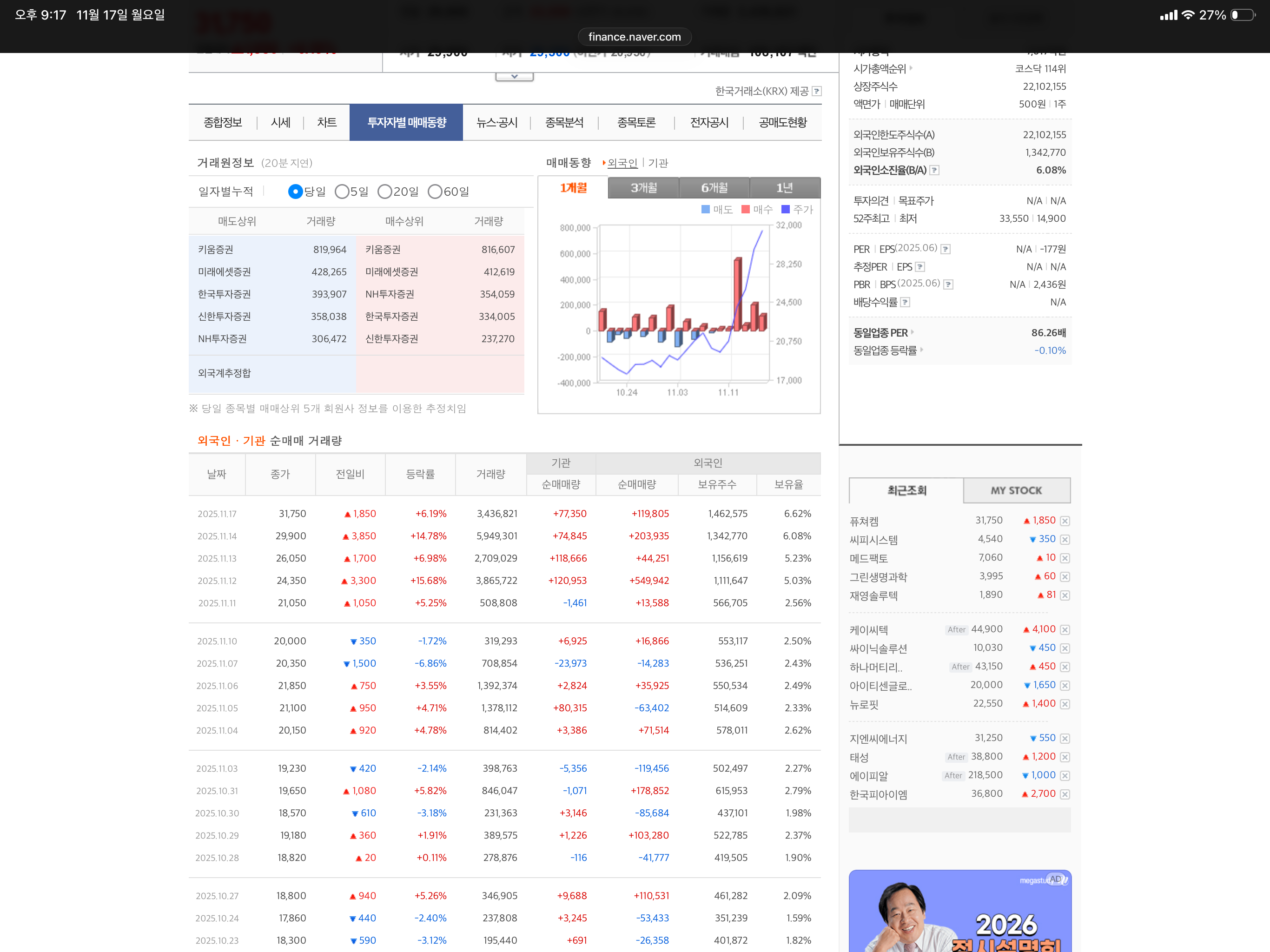Click help icon next to EPS(2025.06)
Screen dimensions: 1270x952
[x=946, y=249]
